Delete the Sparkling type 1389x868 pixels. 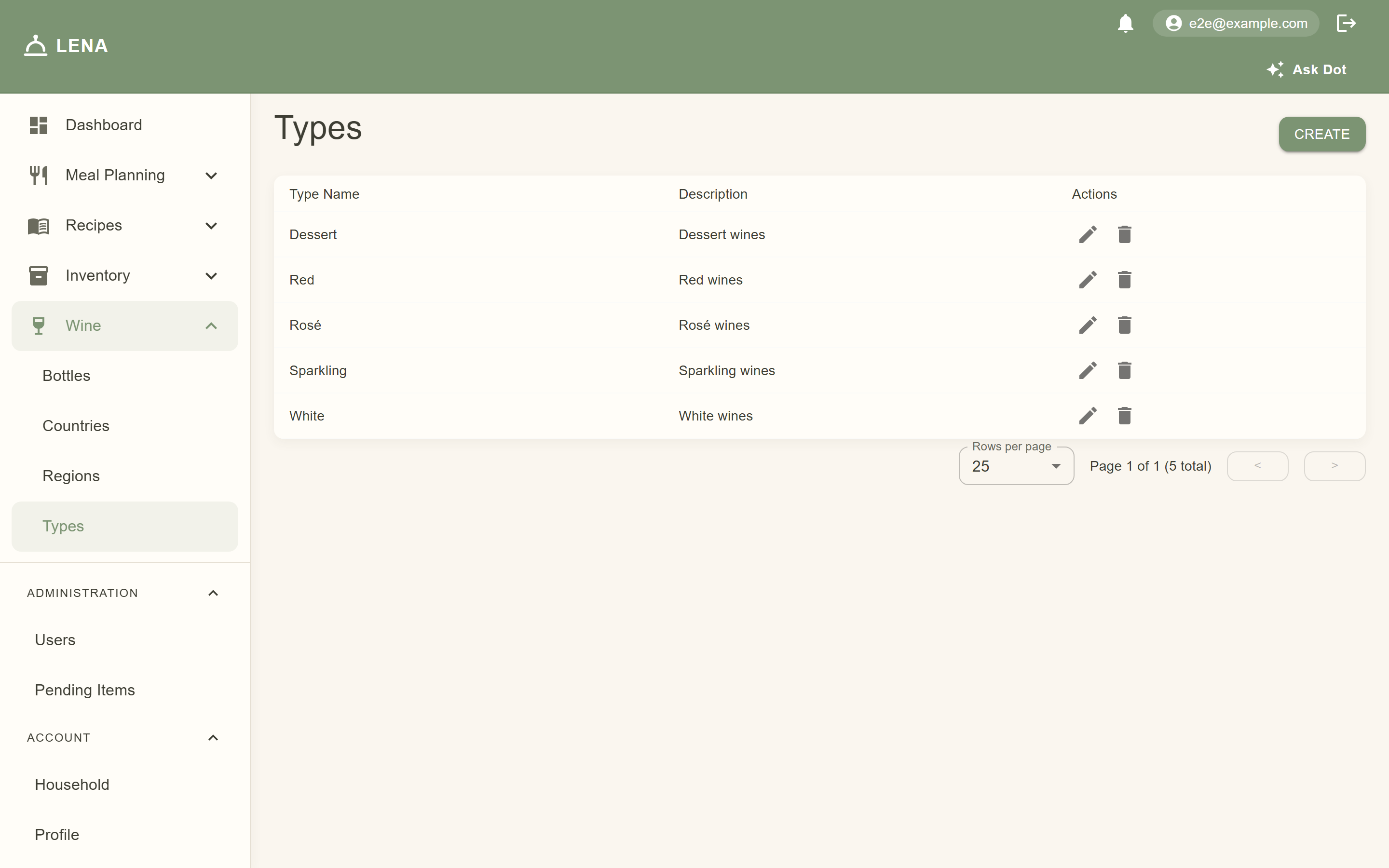coord(1124,370)
